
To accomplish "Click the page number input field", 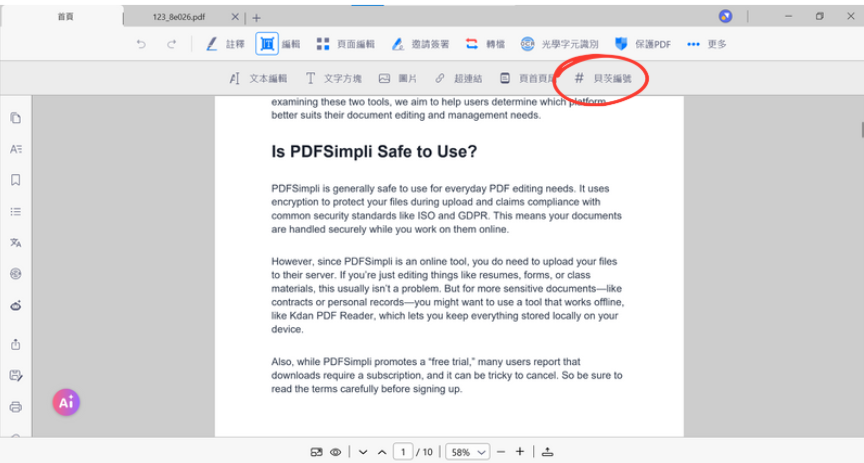I will click(402, 452).
